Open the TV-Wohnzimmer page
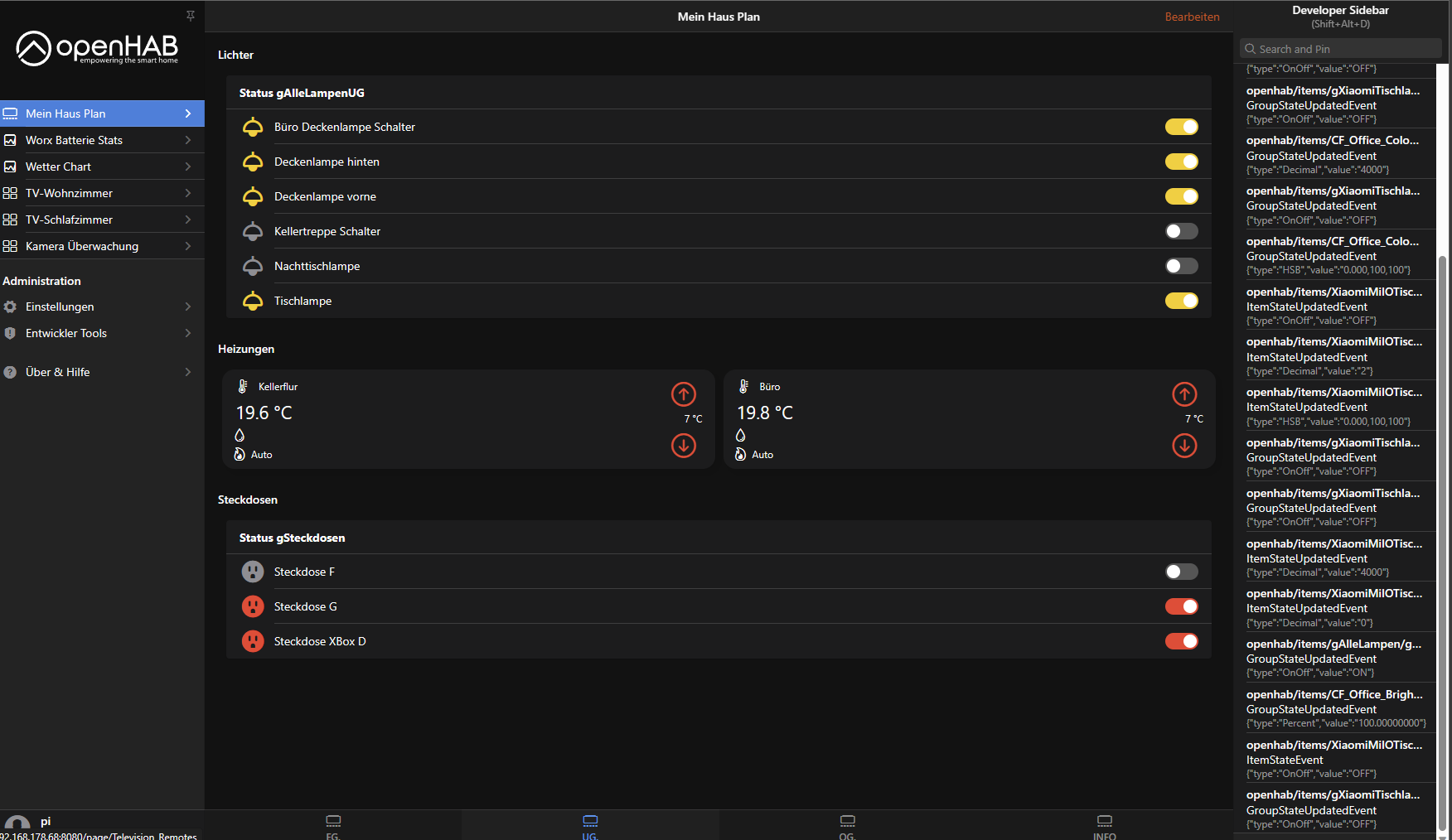 (x=102, y=193)
